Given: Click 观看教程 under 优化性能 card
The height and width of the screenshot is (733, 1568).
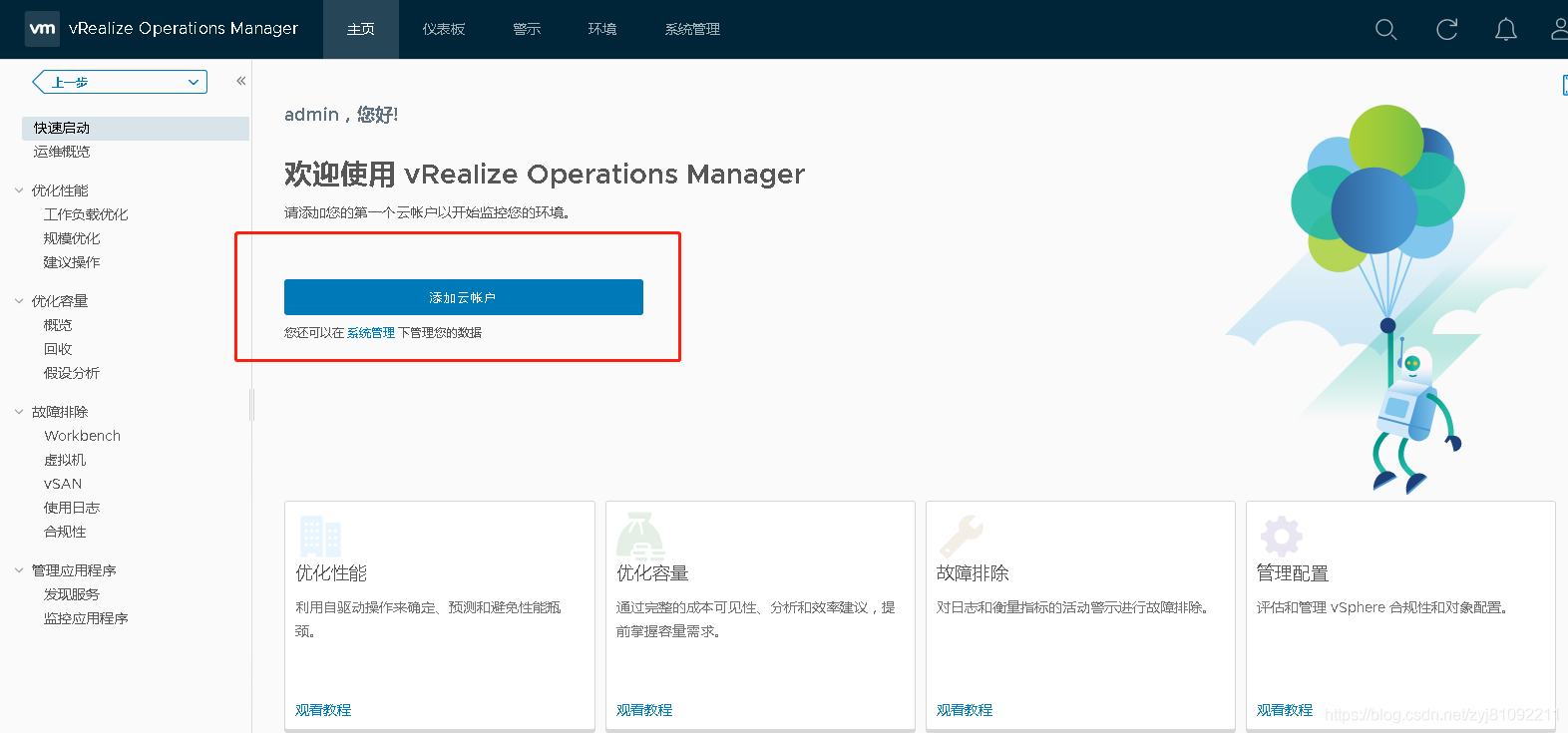Looking at the screenshot, I should (x=323, y=710).
